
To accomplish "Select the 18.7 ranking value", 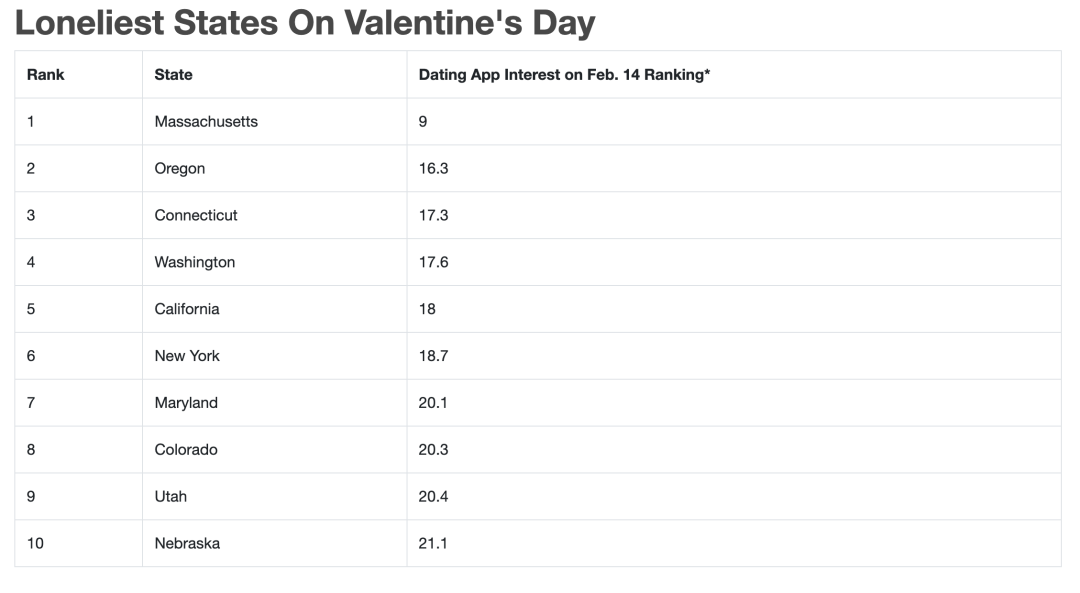I will tap(433, 355).
